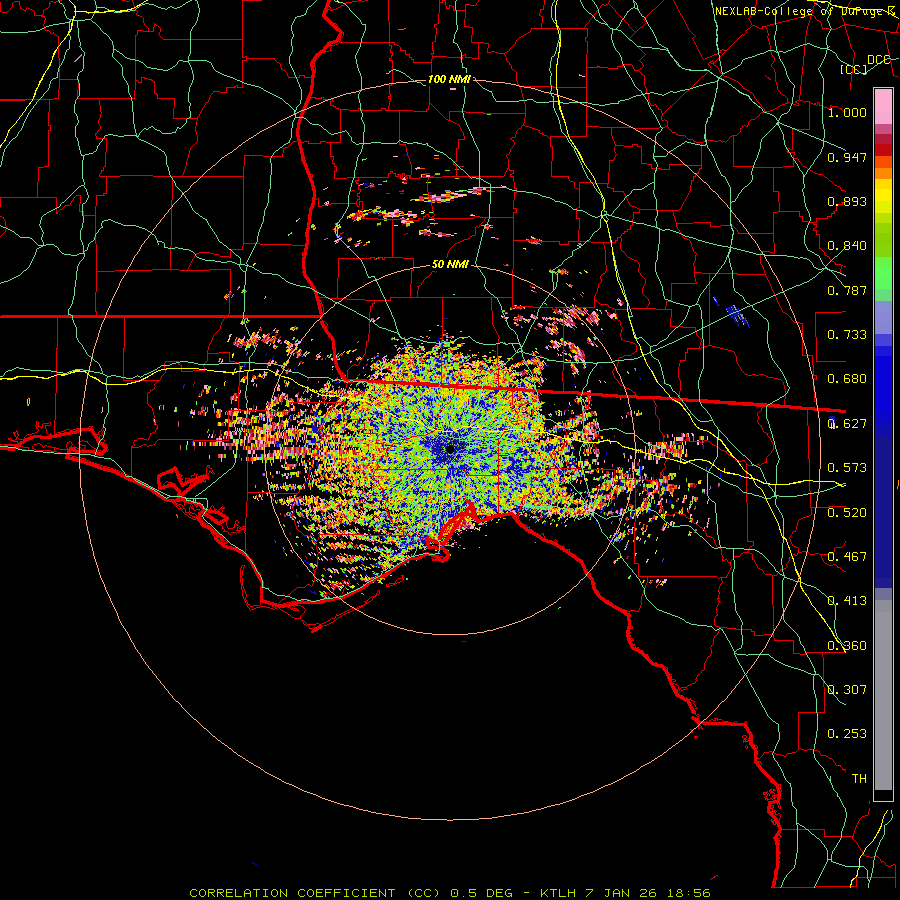Click the pink segment of color bar
The height and width of the screenshot is (900, 900).
click(x=883, y=106)
